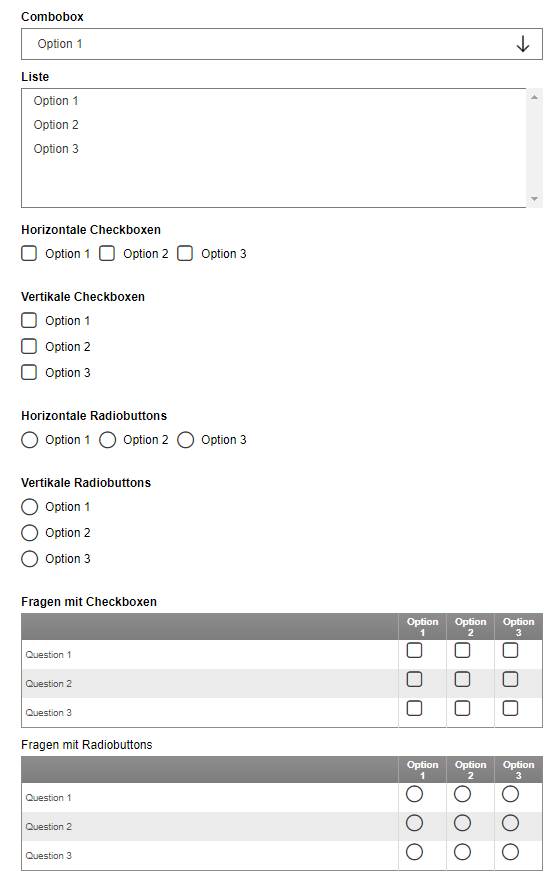This screenshot has height=881, width=557.
Task: Check Option 3 under Horizontale Checkboxen
Action: pos(185,253)
